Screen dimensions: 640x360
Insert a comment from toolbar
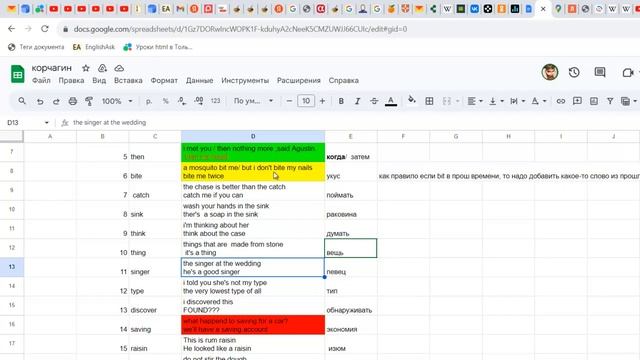coord(577,101)
